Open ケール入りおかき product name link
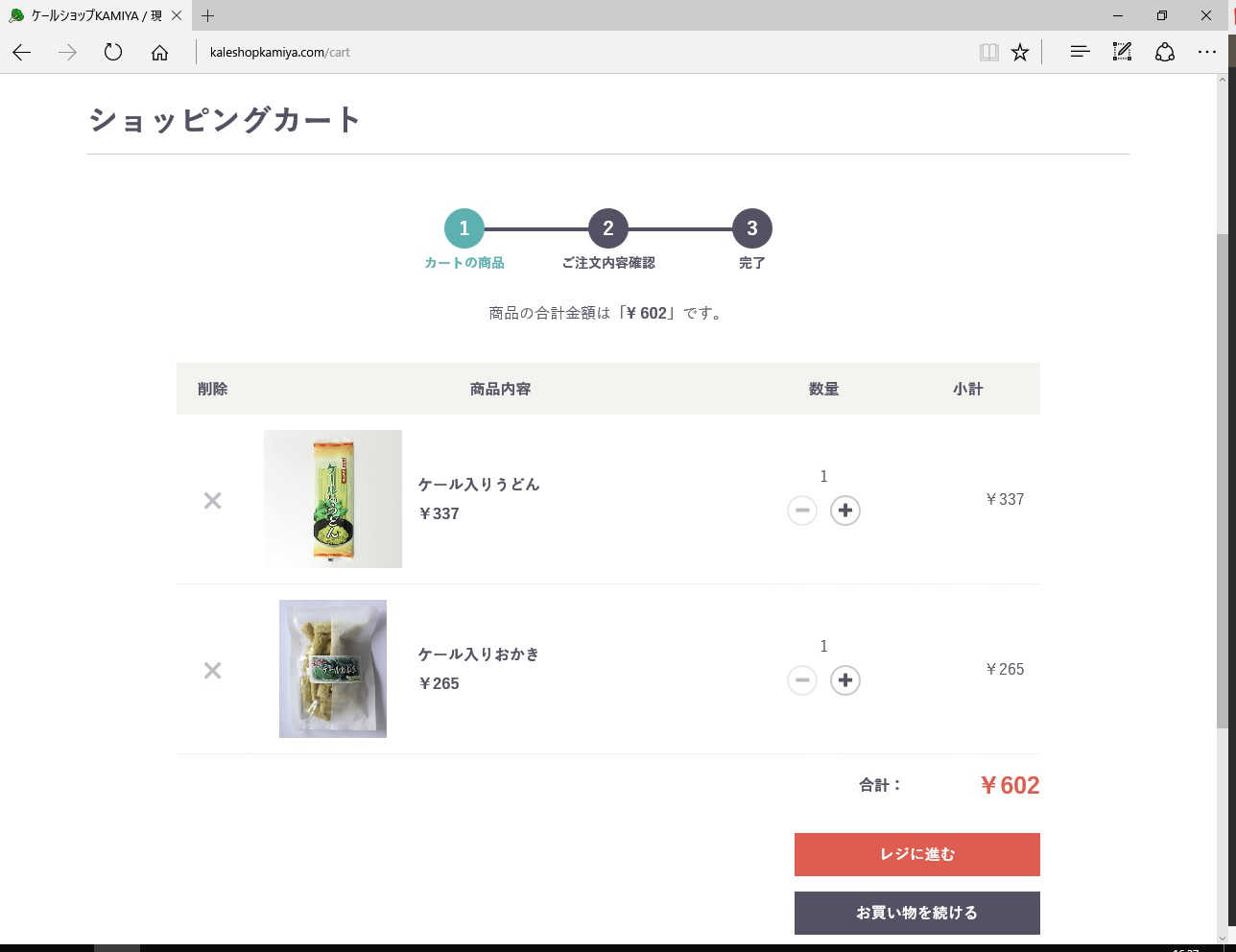Image resolution: width=1236 pixels, height=952 pixels. 478,654
